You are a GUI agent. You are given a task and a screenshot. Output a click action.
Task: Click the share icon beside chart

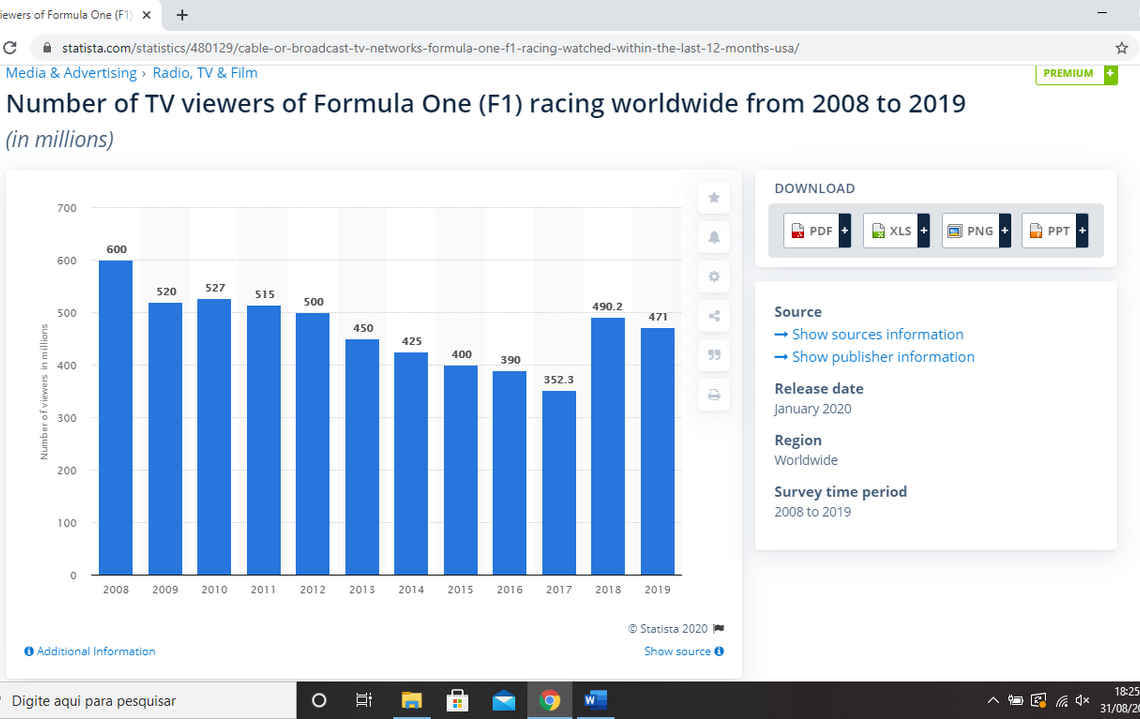(714, 316)
